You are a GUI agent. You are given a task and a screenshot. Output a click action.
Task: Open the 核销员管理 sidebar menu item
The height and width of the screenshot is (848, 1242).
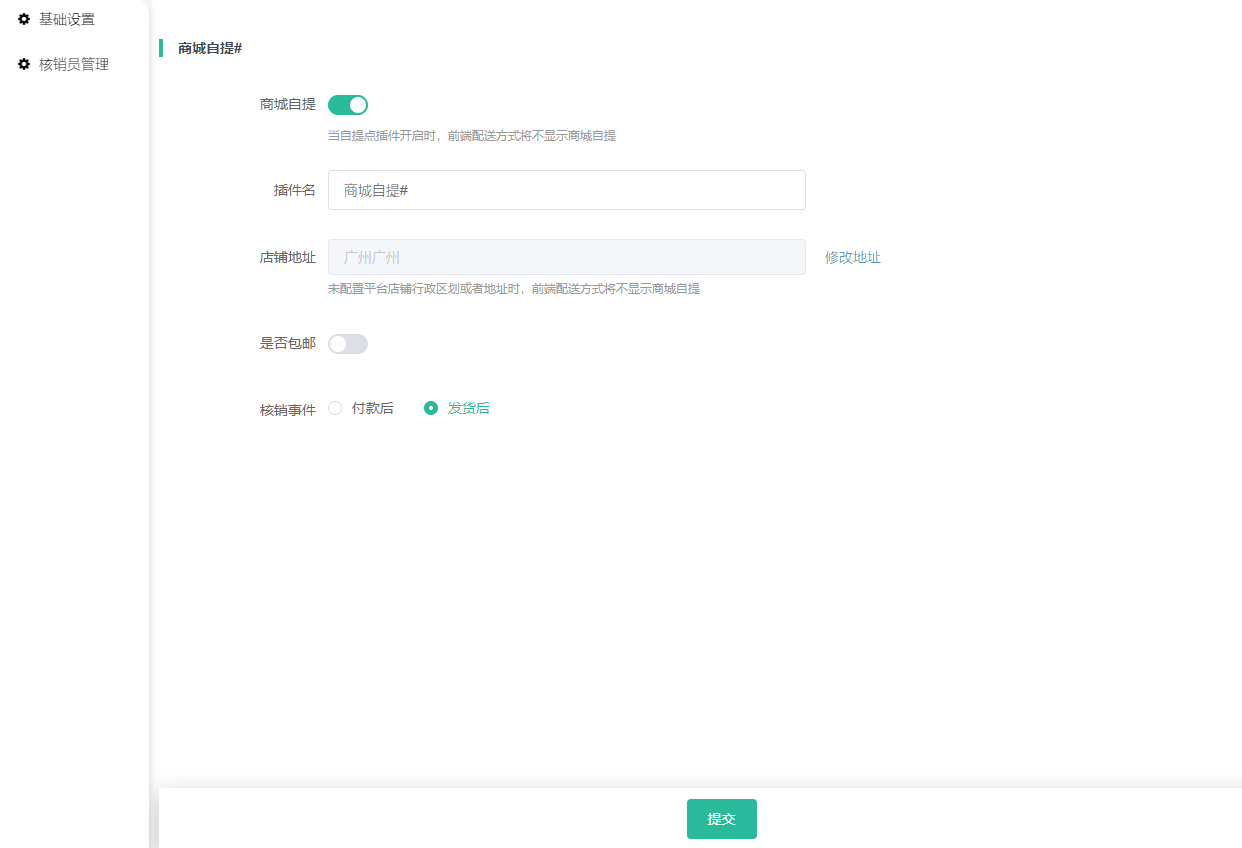[73, 64]
